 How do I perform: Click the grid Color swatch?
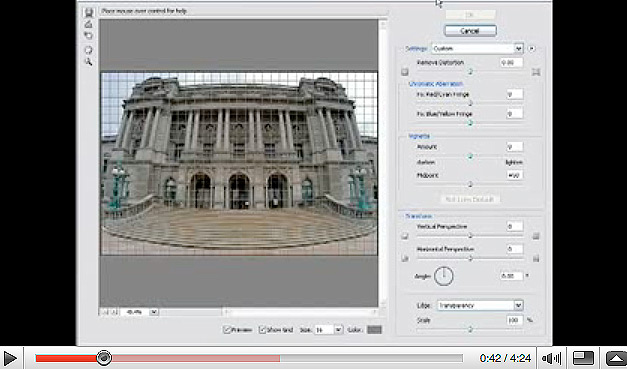(374, 330)
